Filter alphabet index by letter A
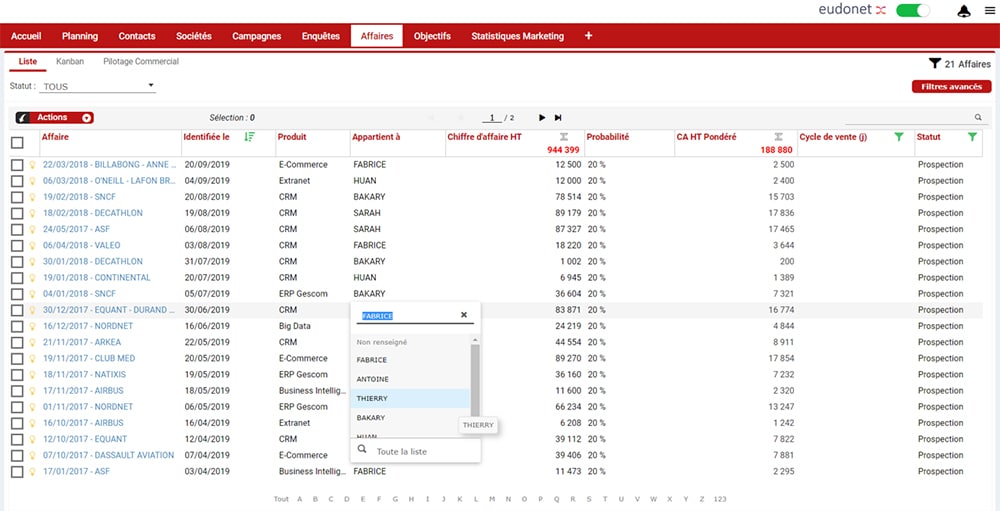Screen dimensions: 1000x511 click(x=300, y=499)
